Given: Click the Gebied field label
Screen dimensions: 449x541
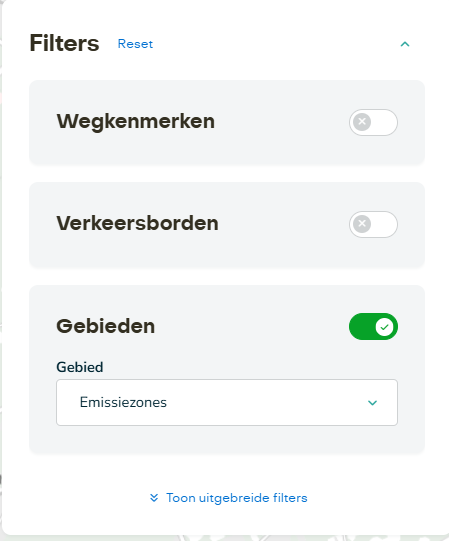Looking at the screenshot, I should [x=80, y=367].
